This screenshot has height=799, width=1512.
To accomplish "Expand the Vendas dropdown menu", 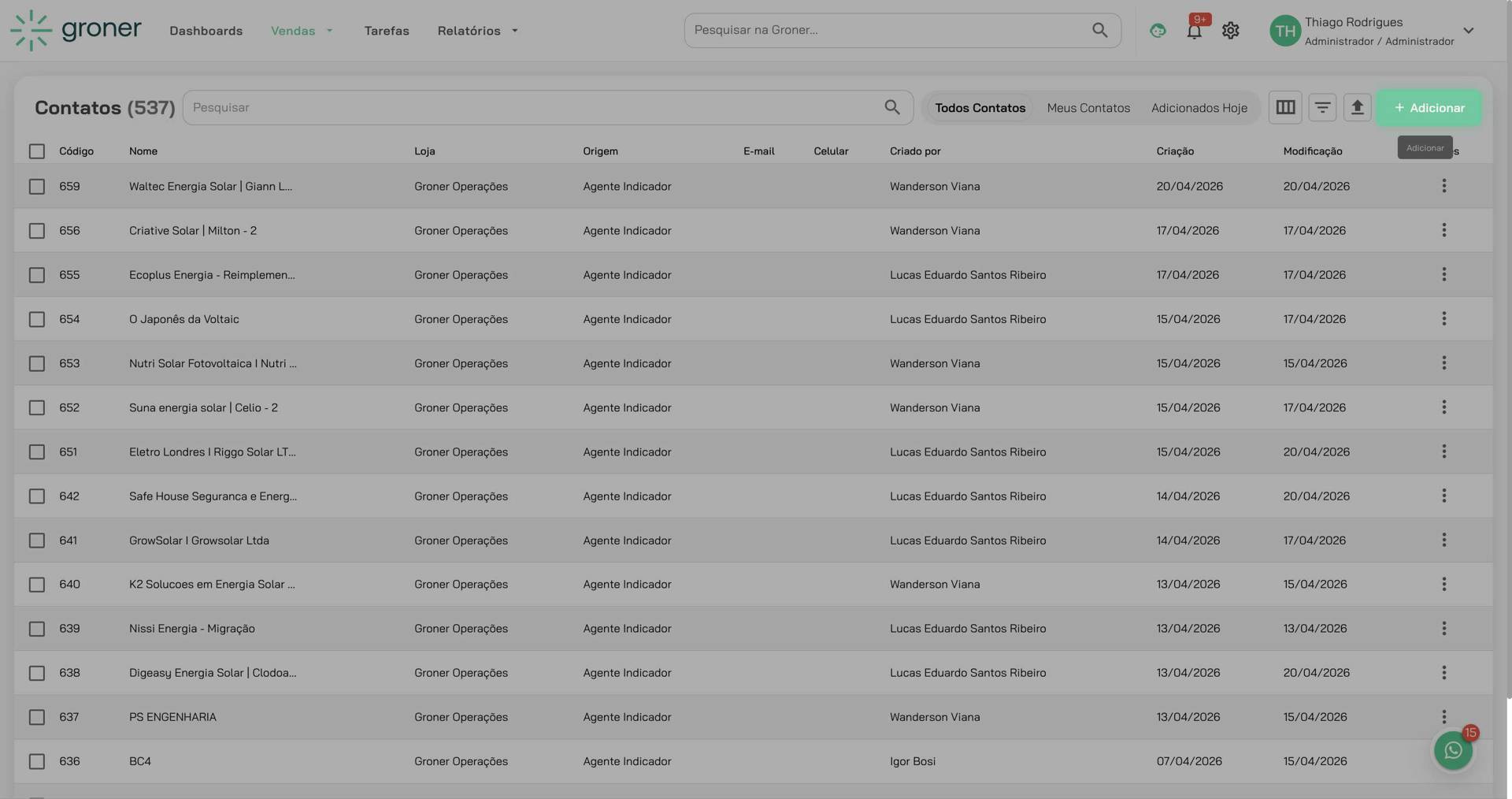I will (302, 31).
